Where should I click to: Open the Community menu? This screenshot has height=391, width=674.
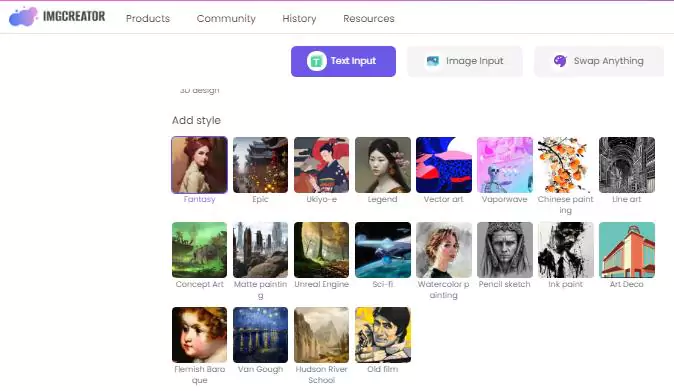coord(226,18)
